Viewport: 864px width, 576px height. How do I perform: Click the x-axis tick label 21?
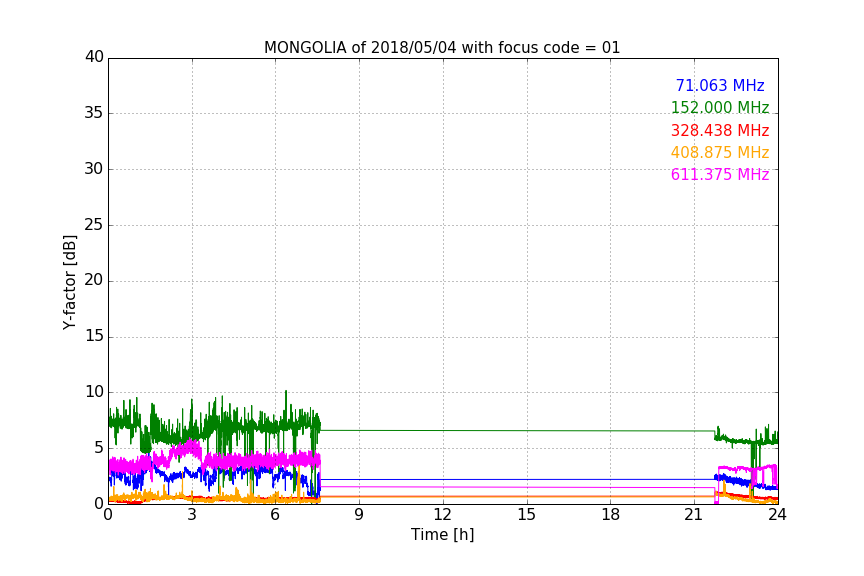point(694,515)
